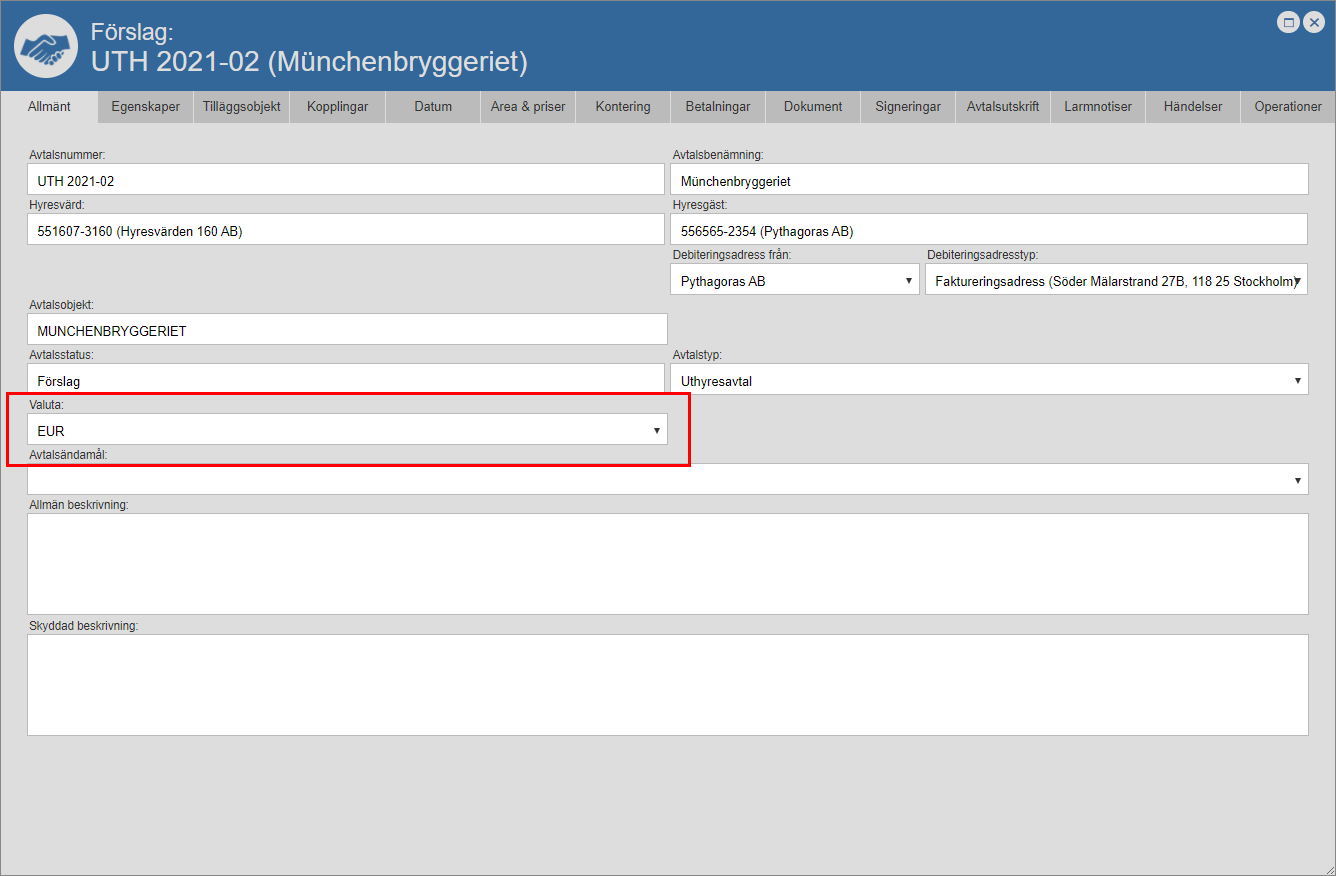This screenshot has width=1336, height=876.
Task: Switch to the Egenskaper tab
Action: coord(146,106)
